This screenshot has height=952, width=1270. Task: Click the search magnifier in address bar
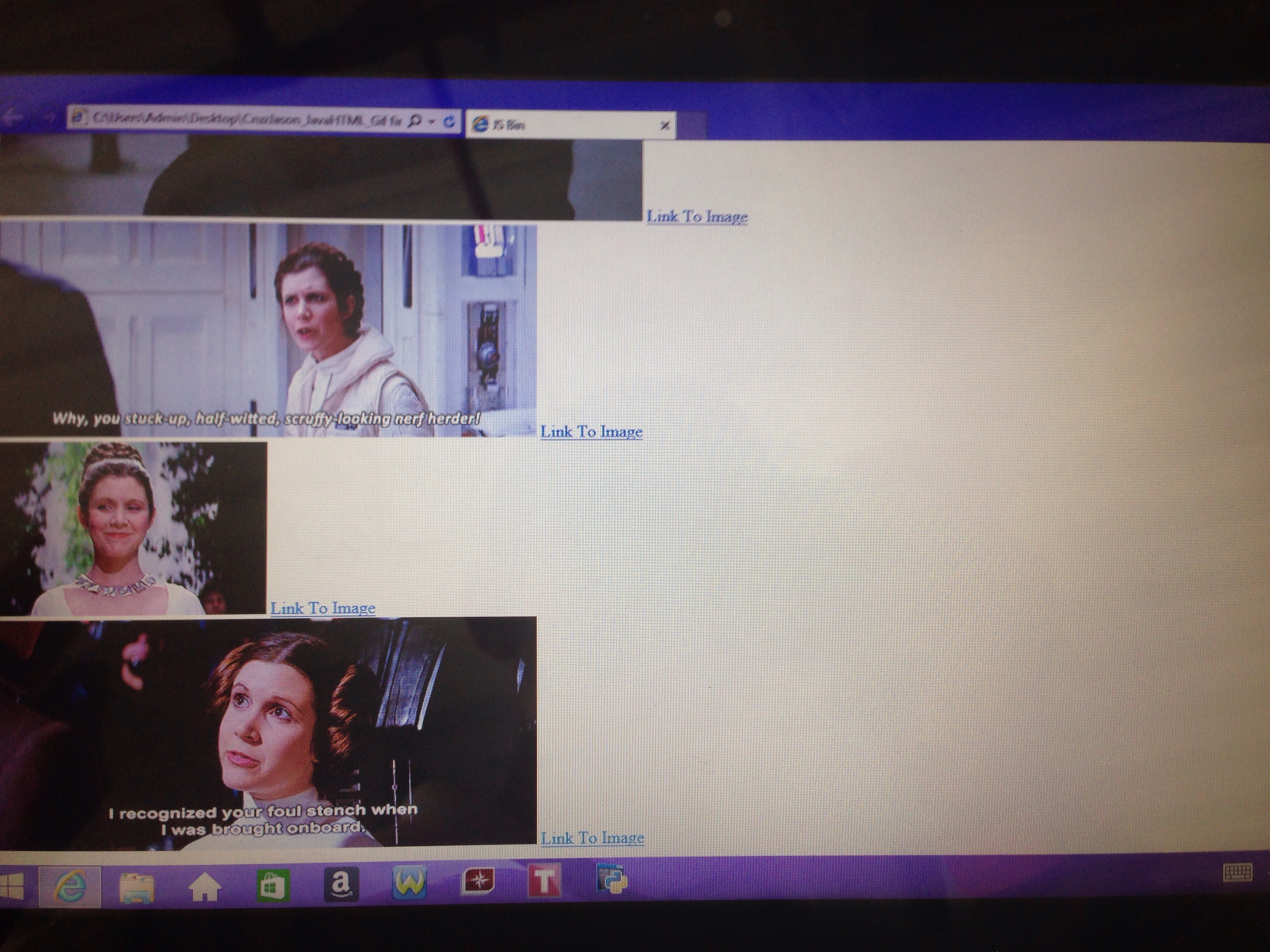415,121
